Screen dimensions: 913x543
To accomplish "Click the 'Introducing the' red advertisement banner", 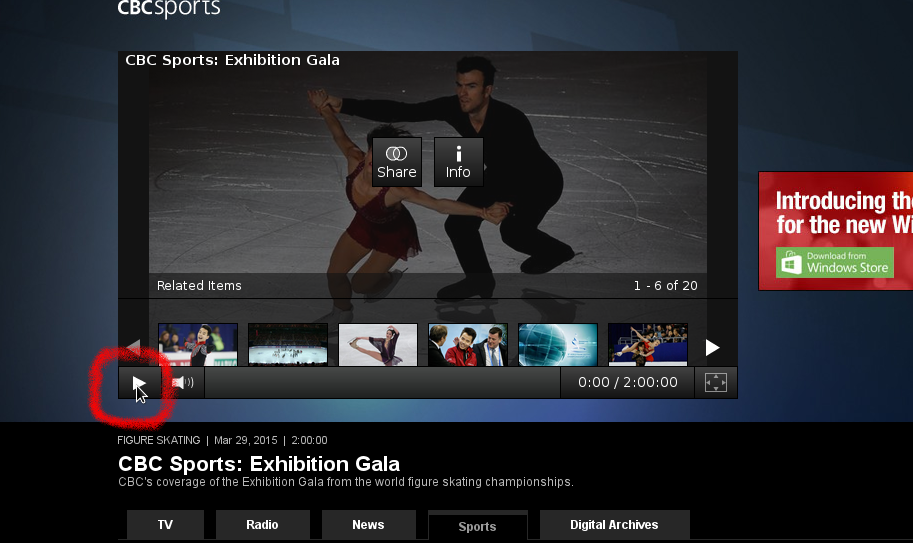I will (836, 231).
